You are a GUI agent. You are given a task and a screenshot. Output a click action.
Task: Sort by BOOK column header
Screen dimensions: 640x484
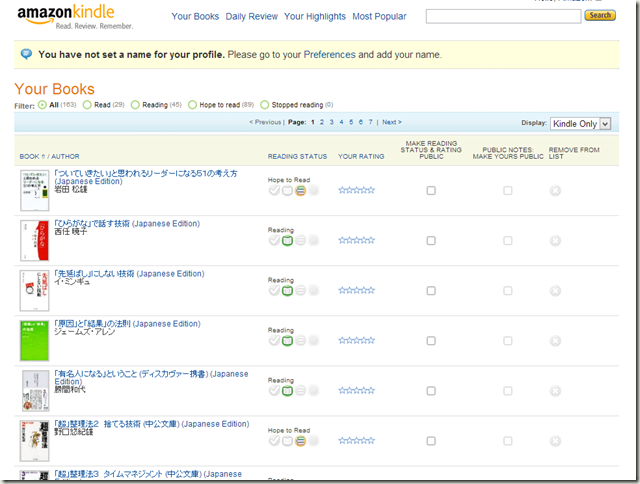coord(29,156)
